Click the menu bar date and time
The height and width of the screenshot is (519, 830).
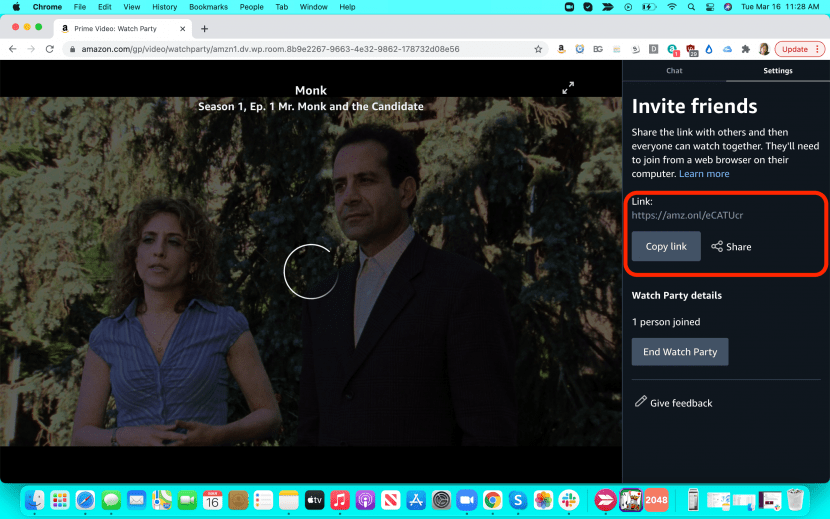(780, 7)
